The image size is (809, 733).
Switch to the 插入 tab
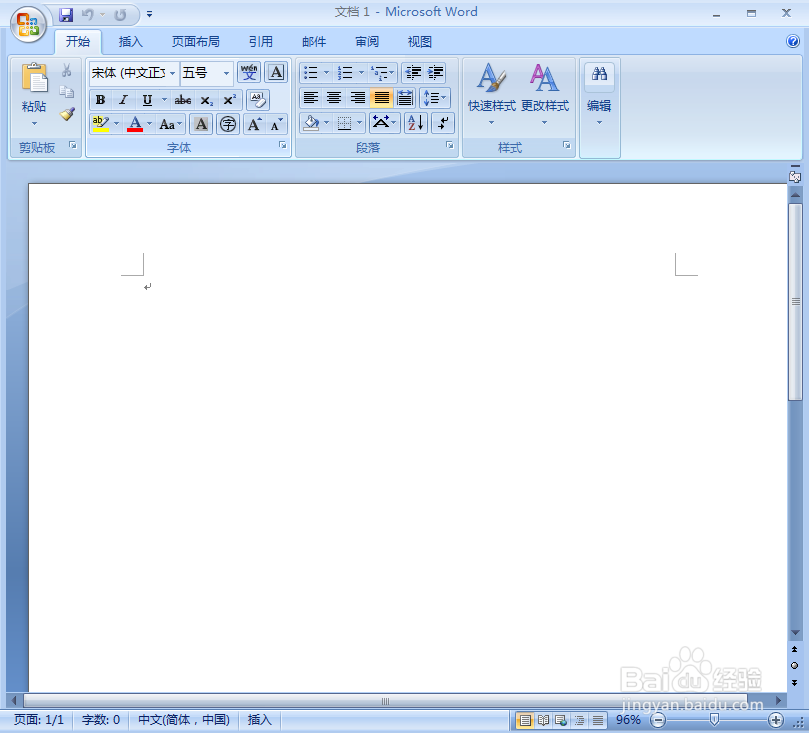pos(131,41)
